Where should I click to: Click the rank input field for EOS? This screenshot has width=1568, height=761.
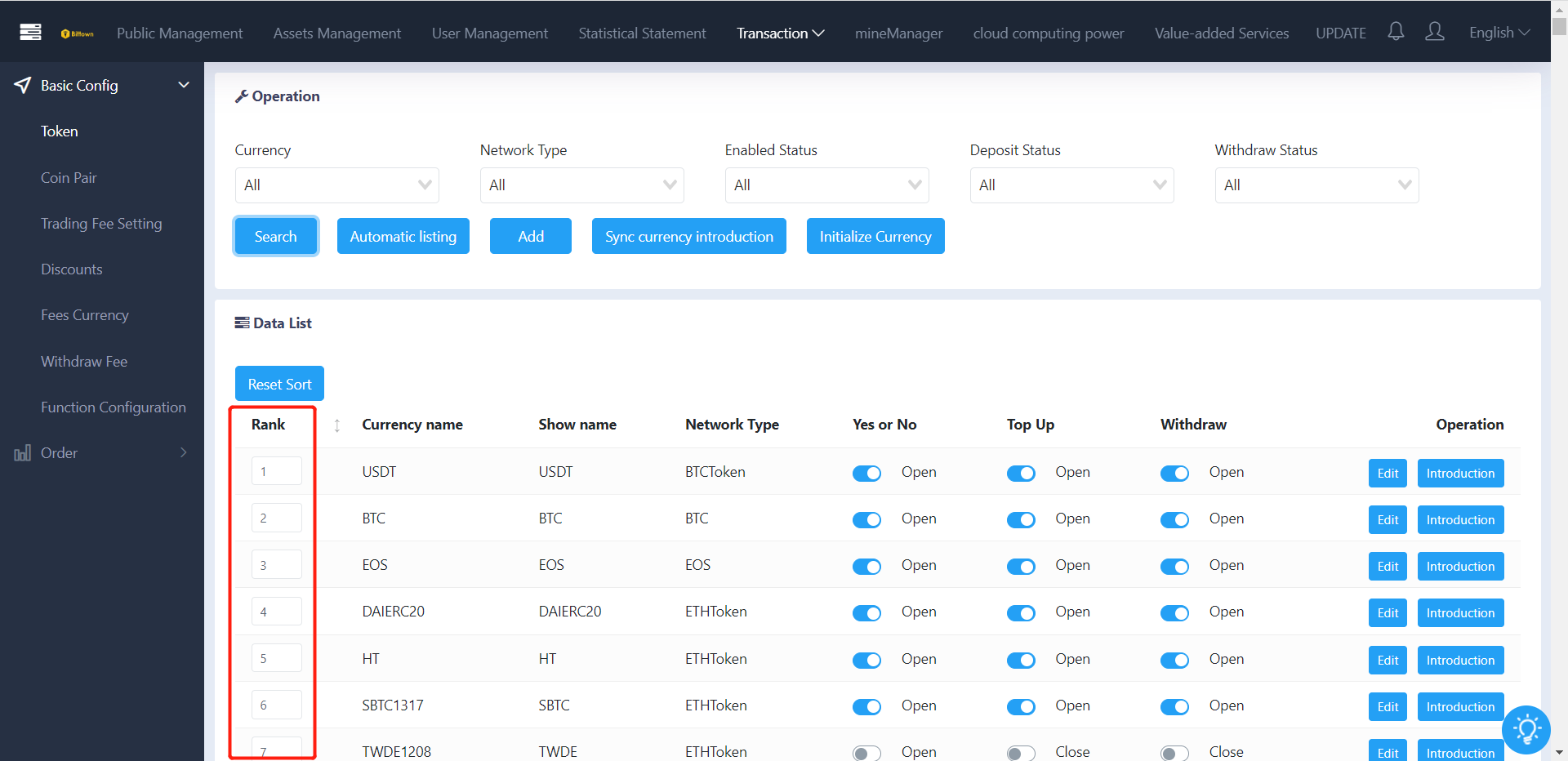click(277, 565)
